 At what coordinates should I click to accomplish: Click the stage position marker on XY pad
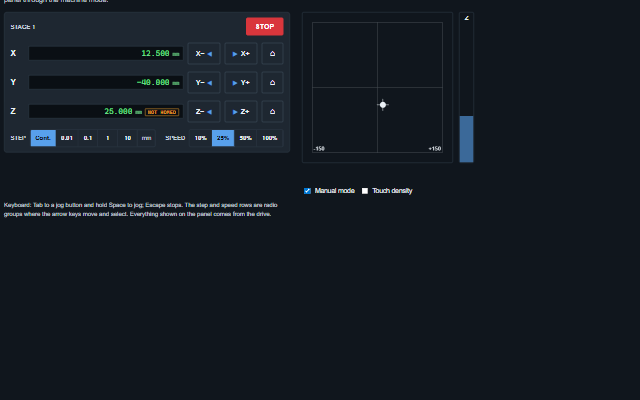383,105
